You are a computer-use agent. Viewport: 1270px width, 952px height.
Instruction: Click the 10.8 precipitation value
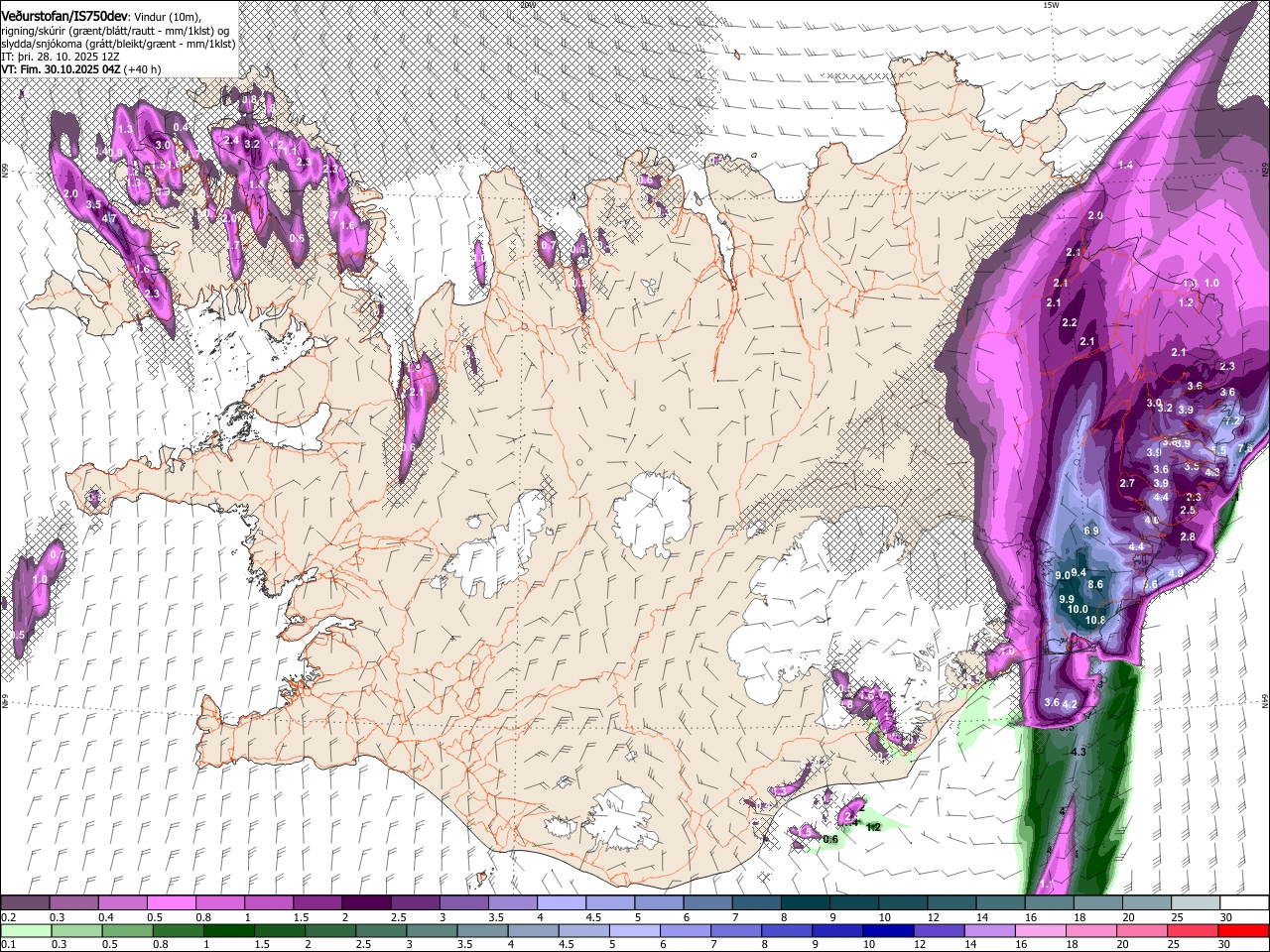(x=1095, y=621)
